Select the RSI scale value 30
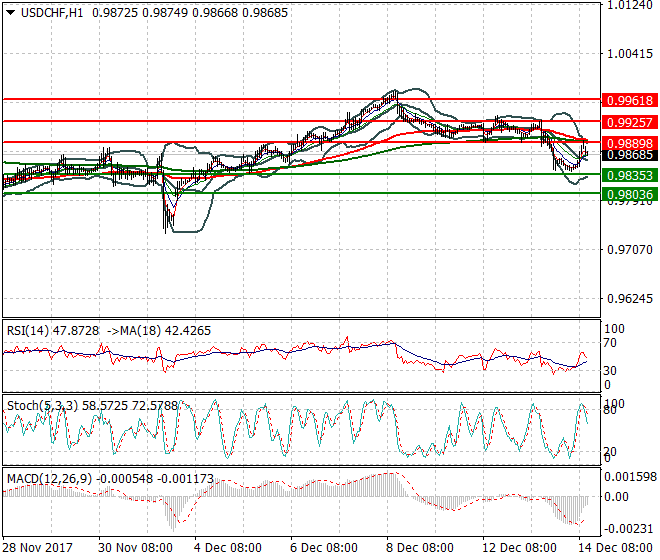Screen dimensions: 660x560 pos(610,371)
